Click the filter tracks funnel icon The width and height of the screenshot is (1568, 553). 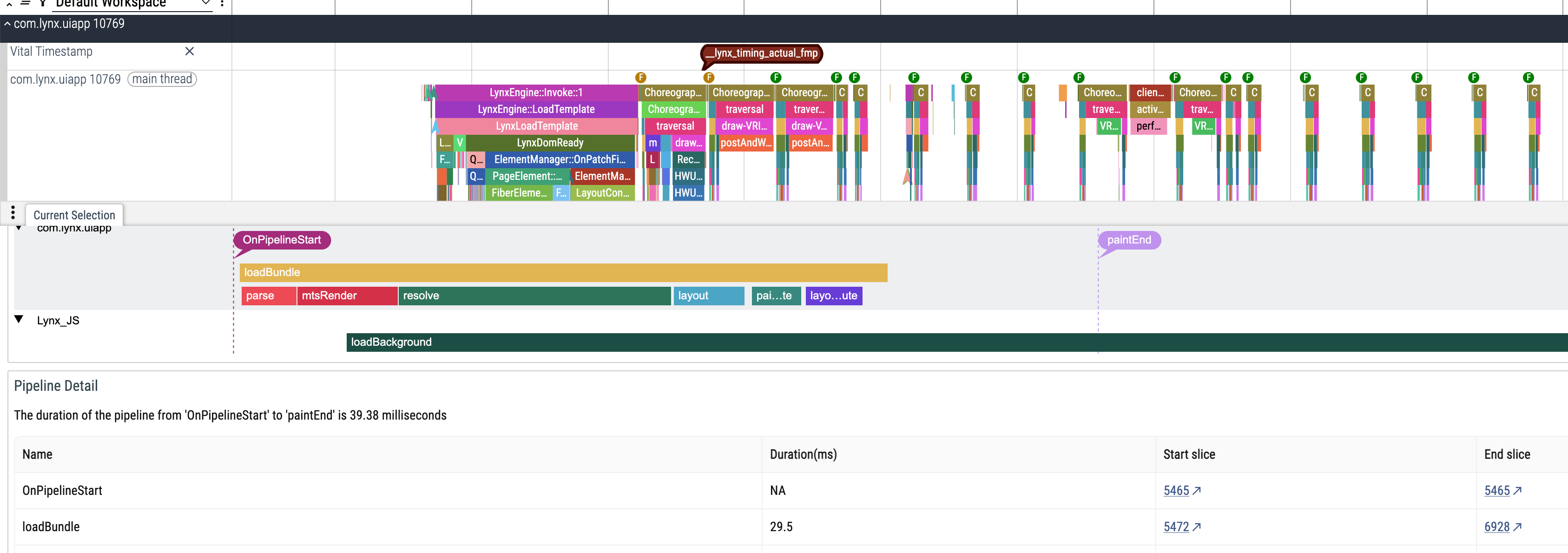pyautogui.click(x=43, y=3)
